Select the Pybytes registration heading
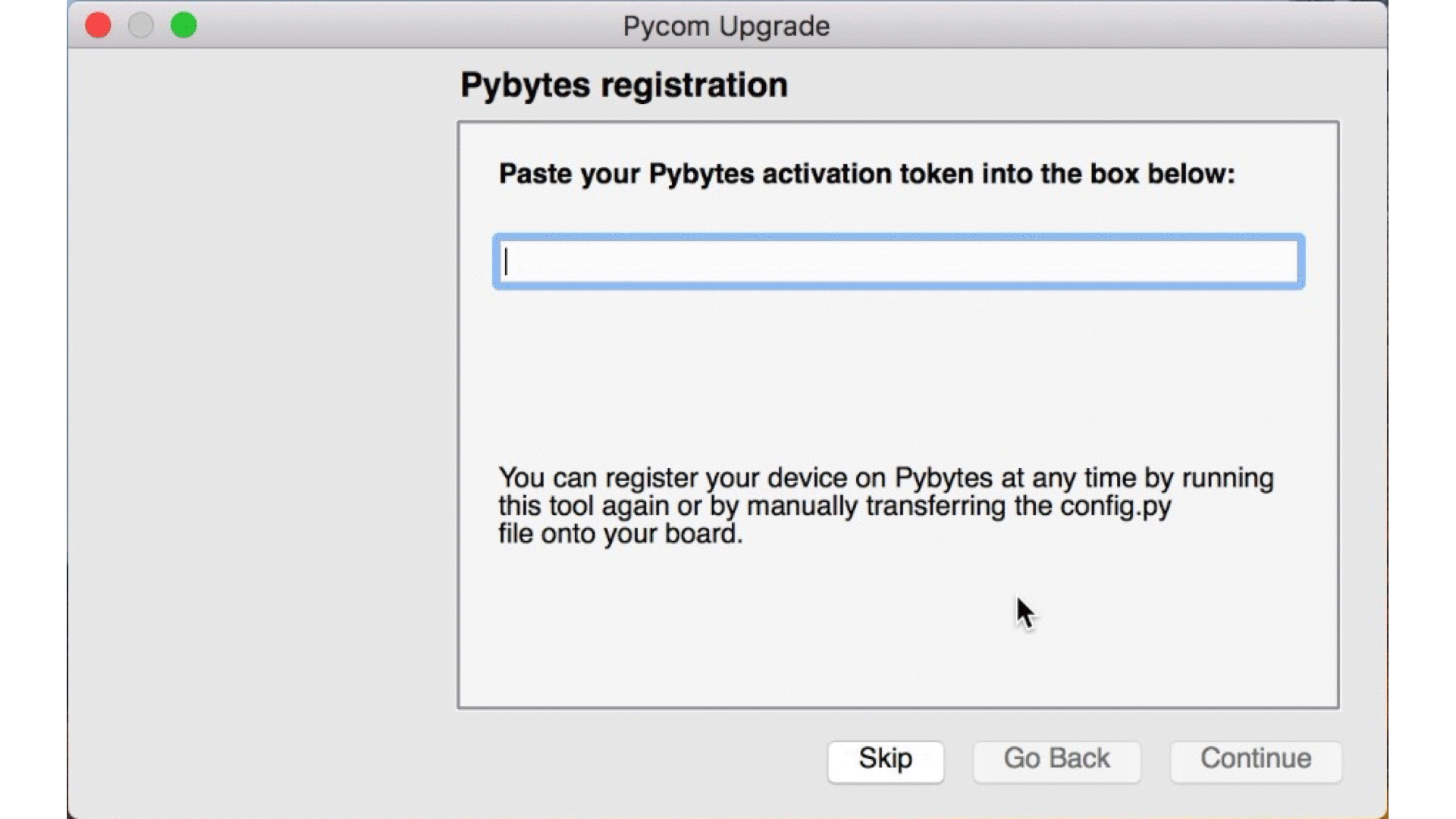This screenshot has width=1456, height=819. tap(624, 85)
